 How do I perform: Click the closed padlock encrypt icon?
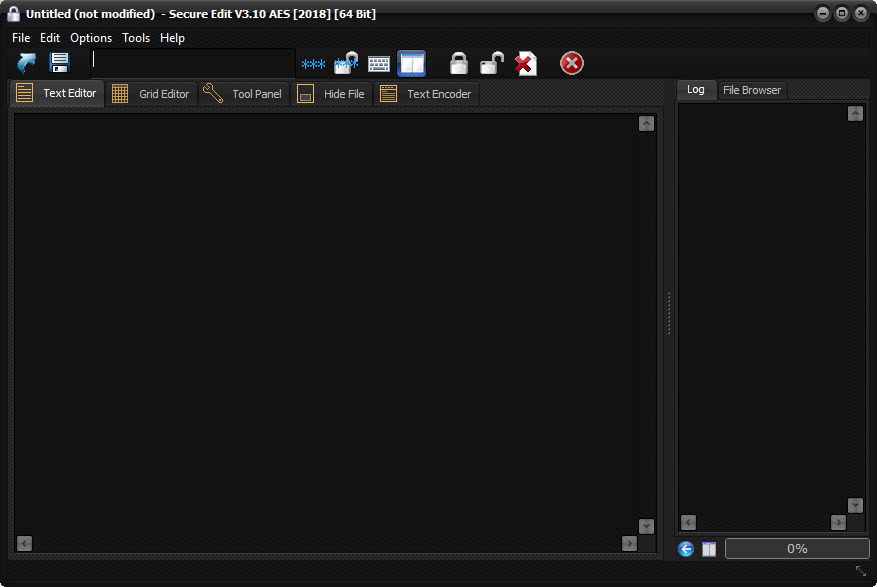point(459,63)
